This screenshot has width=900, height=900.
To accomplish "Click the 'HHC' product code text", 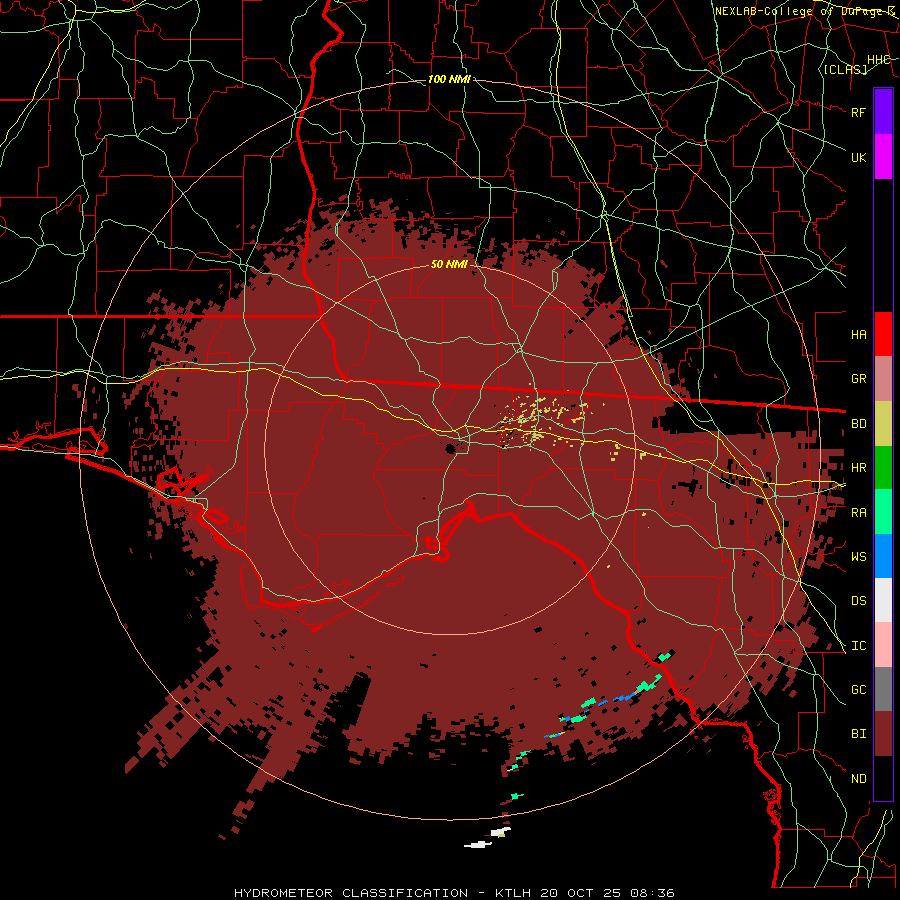I will tap(878, 60).
